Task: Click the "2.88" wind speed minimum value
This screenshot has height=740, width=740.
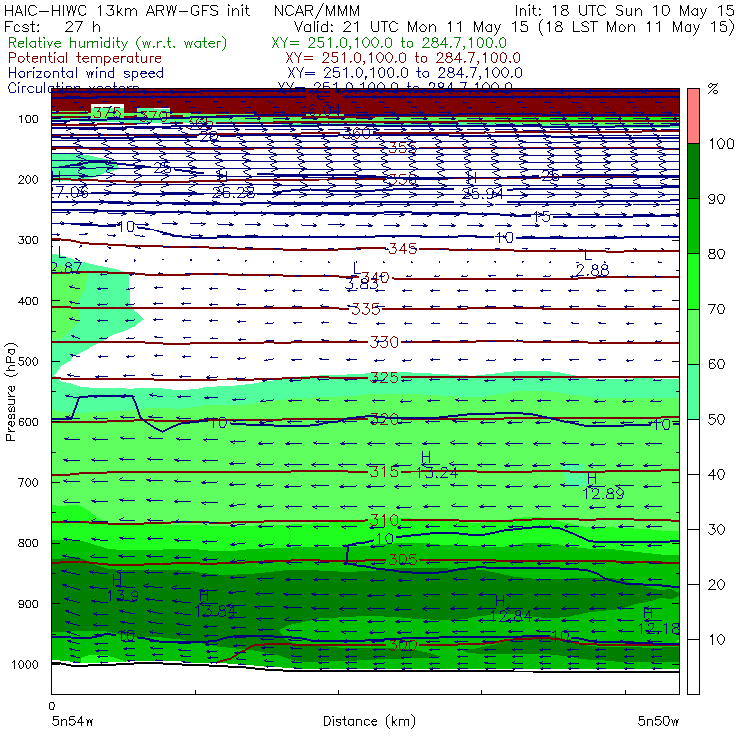Action: 592,270
